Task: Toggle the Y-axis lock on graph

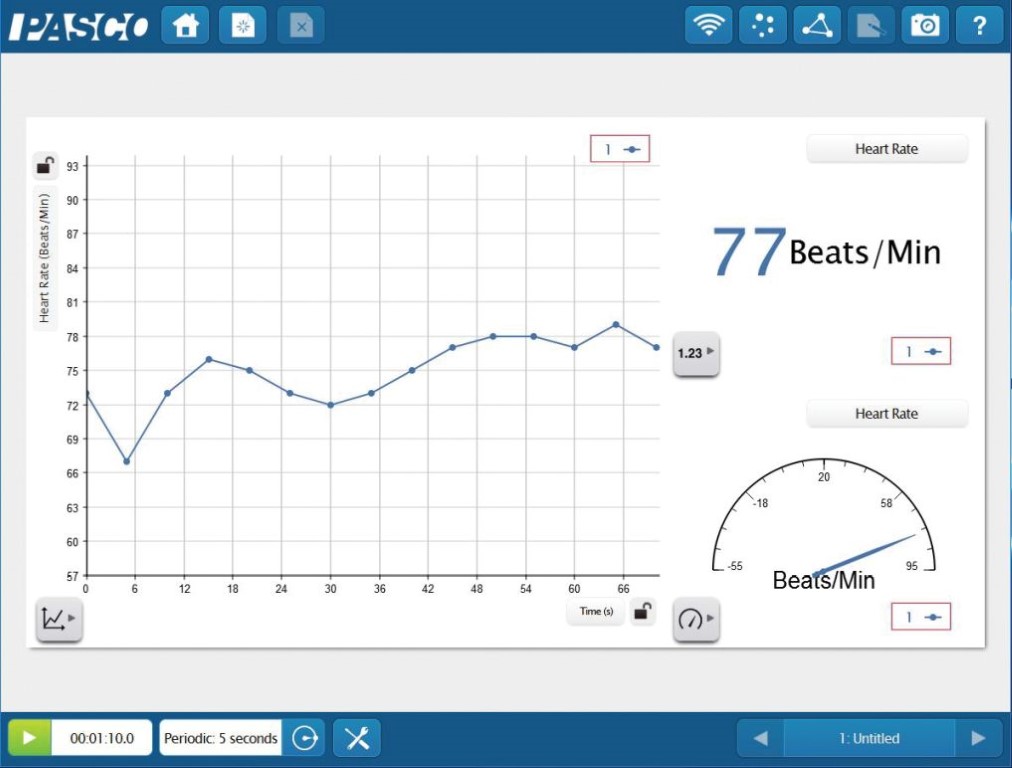Action: (x=45, y=165)
